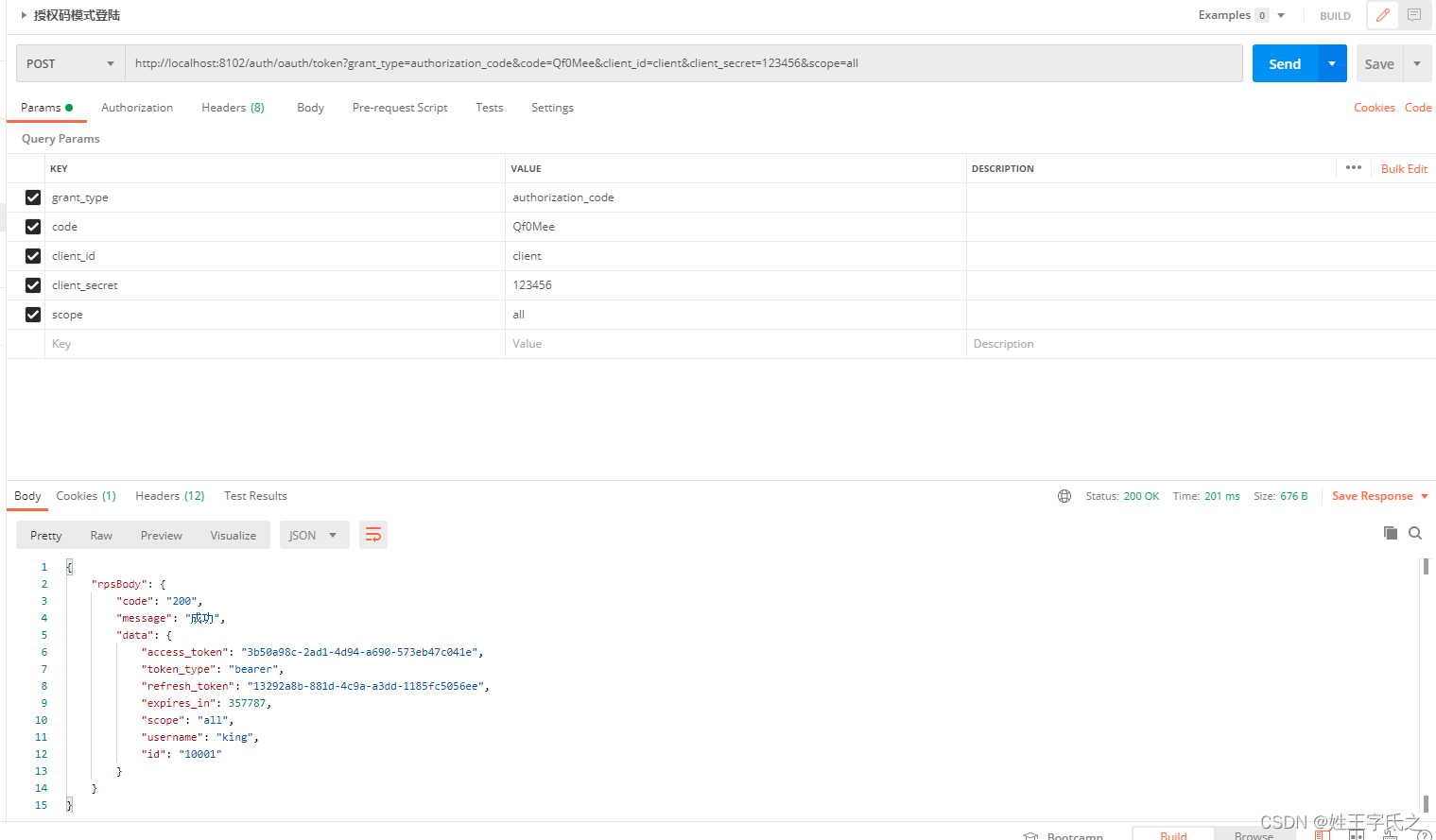This screenshot has width=1436, height=840.
Task: Open the Test Results tab
Action: pos(255,496)
